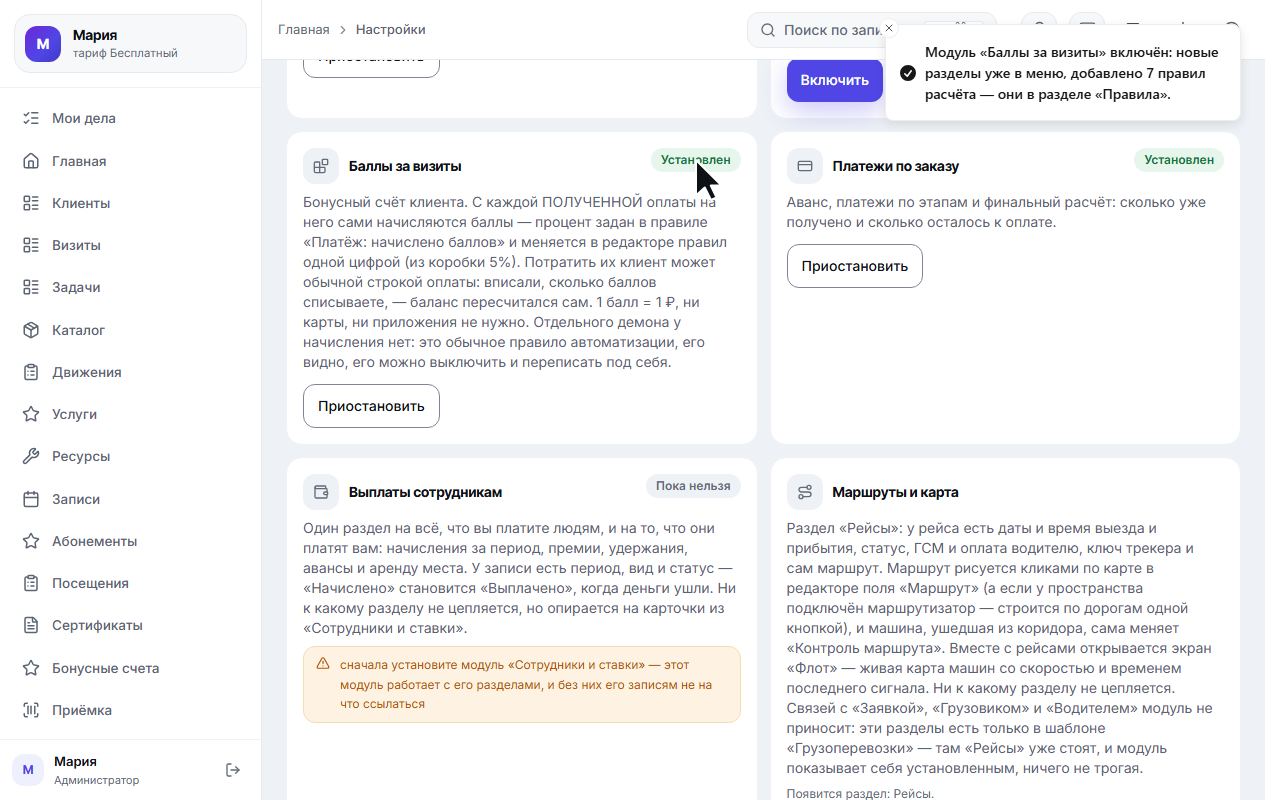Click the Посещения clipboard icon
The width and height of the screenshot is (1280, 800).
coord(31,583)
